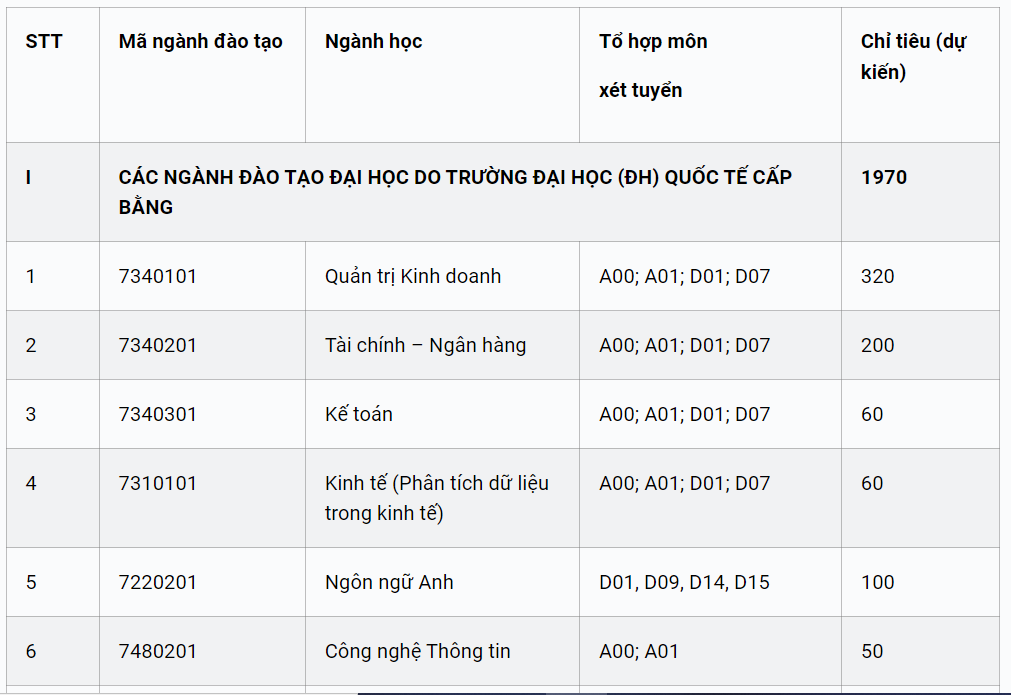This screenshot has height=695, width=1011.
Task: Select the combination in Tài chính row
Action: click(x=684, y=346)
